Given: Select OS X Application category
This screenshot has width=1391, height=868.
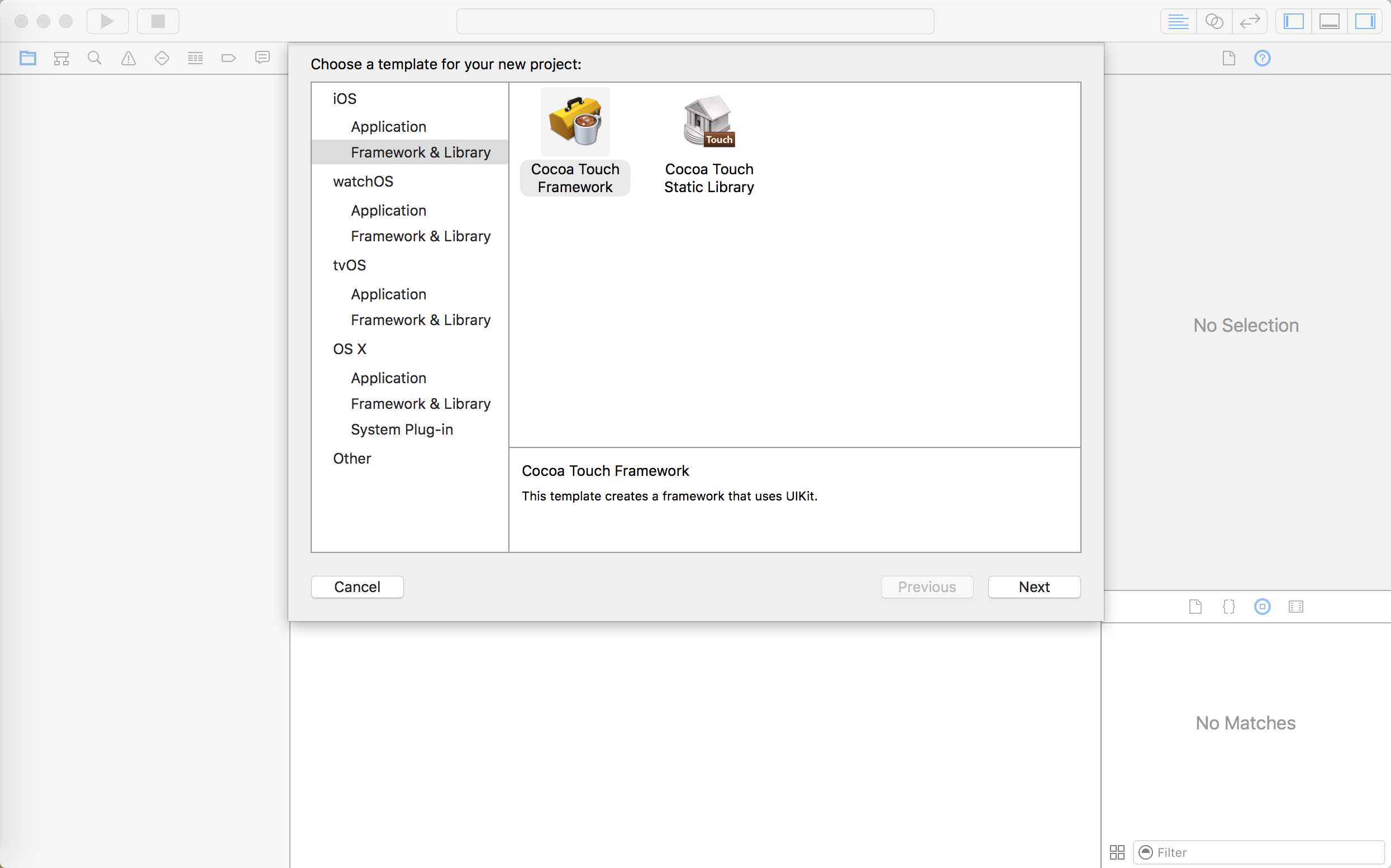Looking at the screenshot, I should point(388,377).
